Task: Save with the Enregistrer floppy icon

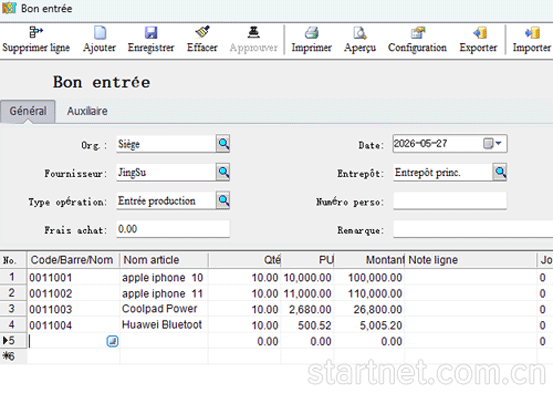Action: pyautogui.click(x=151, y=33)
